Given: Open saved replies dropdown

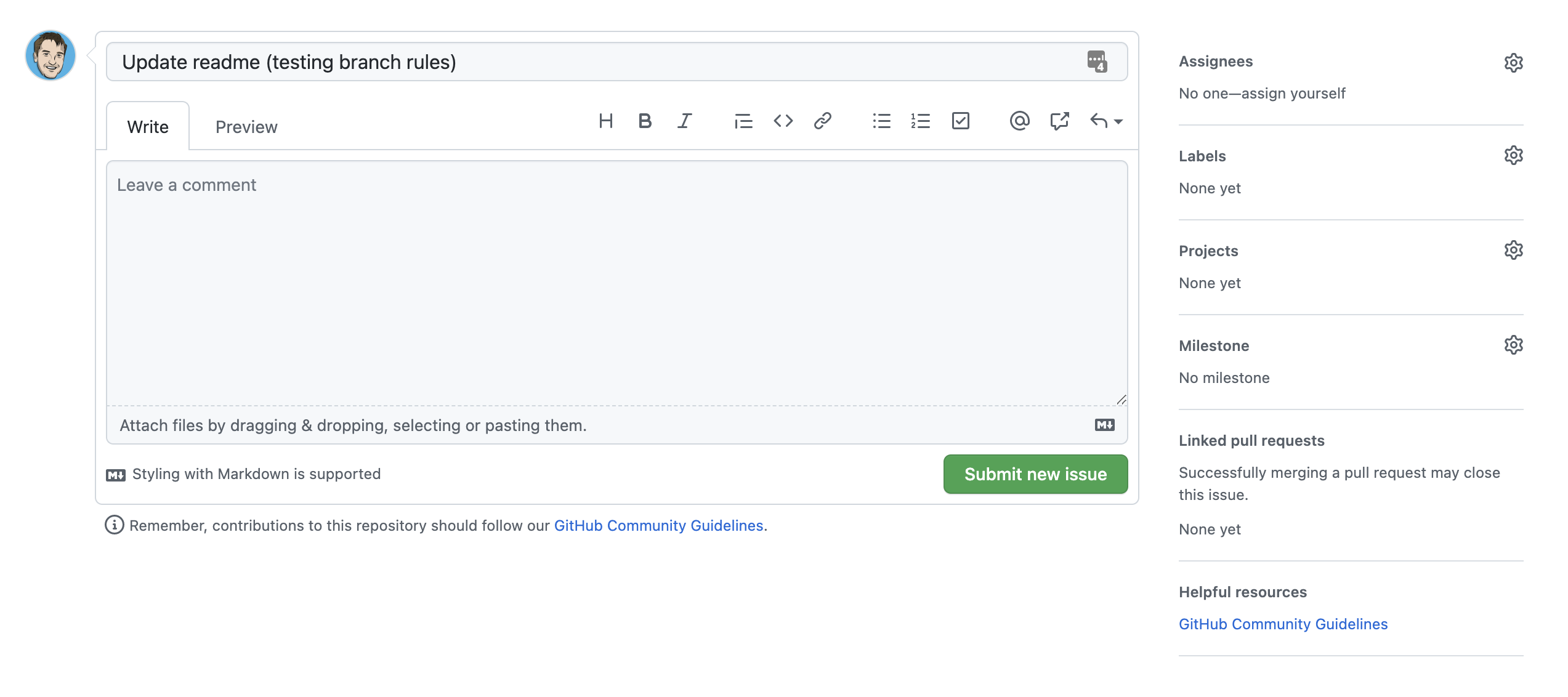Looking at the screenshot, I should pyautogui.click(x=1106, y=121).
